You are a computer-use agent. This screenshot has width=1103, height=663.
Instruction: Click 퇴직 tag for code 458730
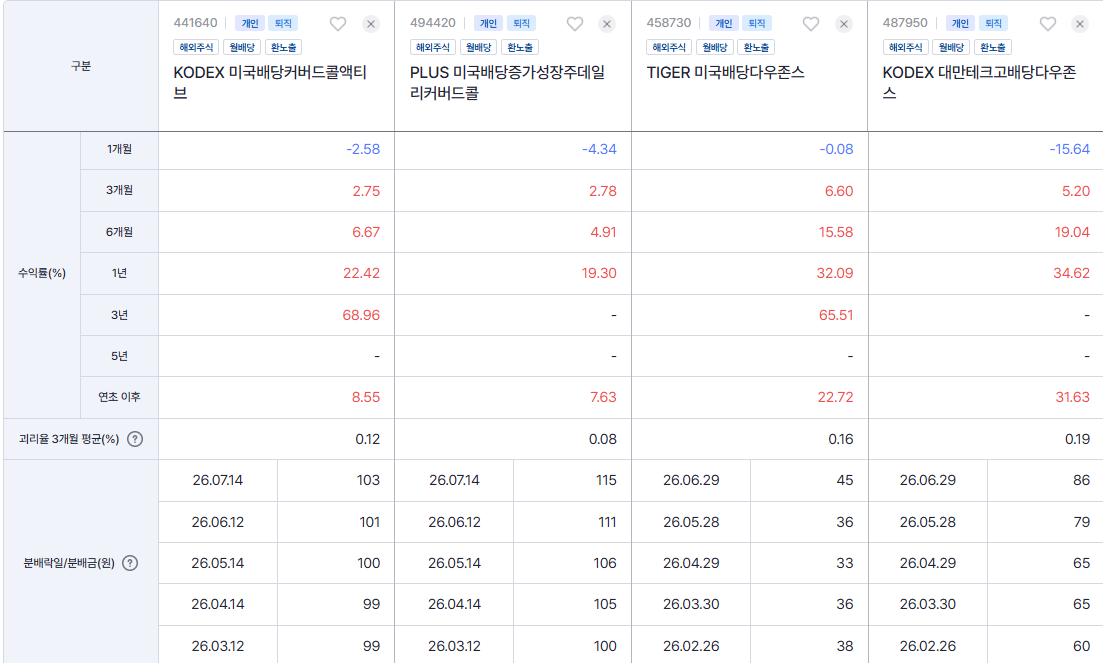tap(756, 23)
